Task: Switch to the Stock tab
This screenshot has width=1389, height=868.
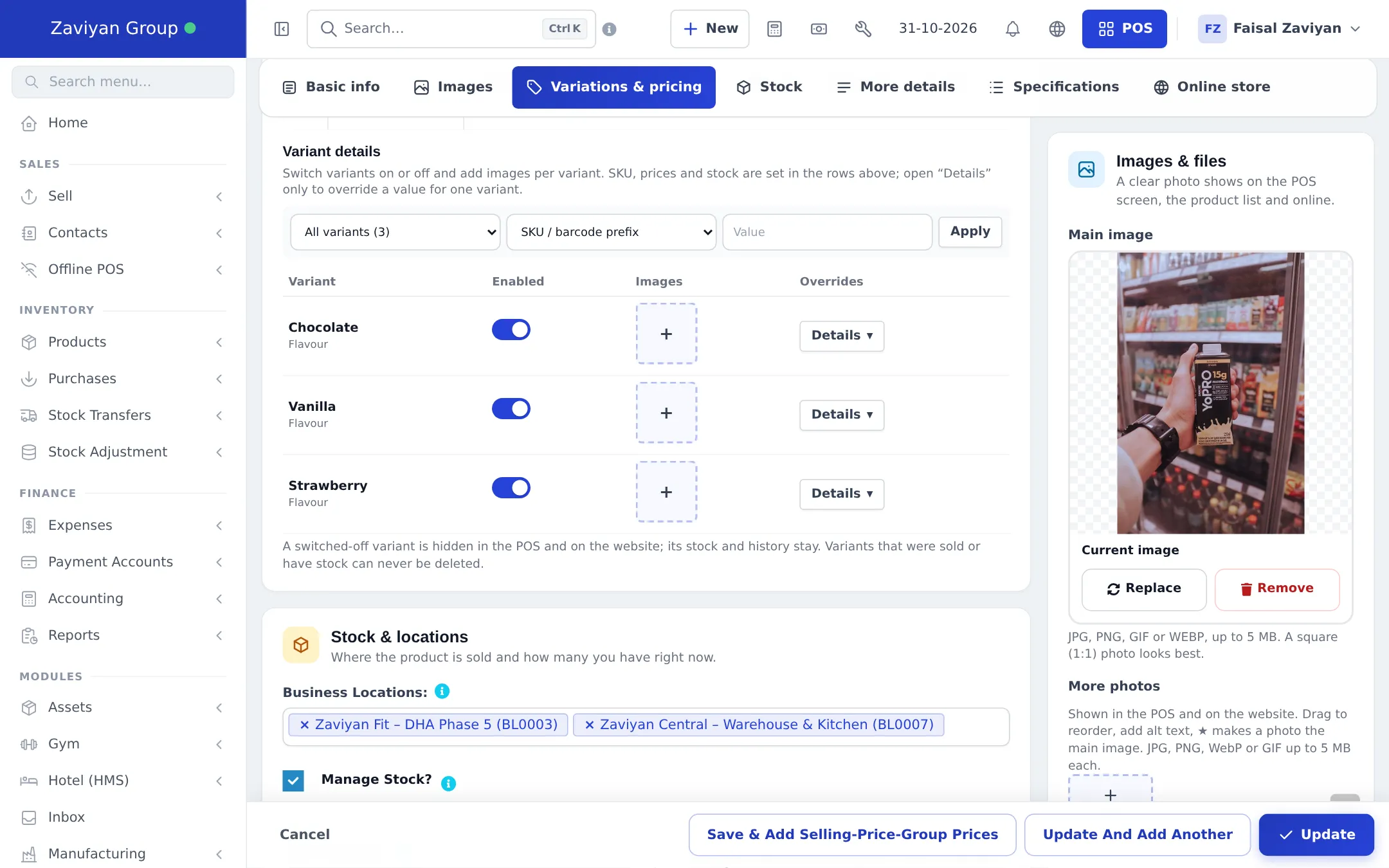Action: click(769, 87)
